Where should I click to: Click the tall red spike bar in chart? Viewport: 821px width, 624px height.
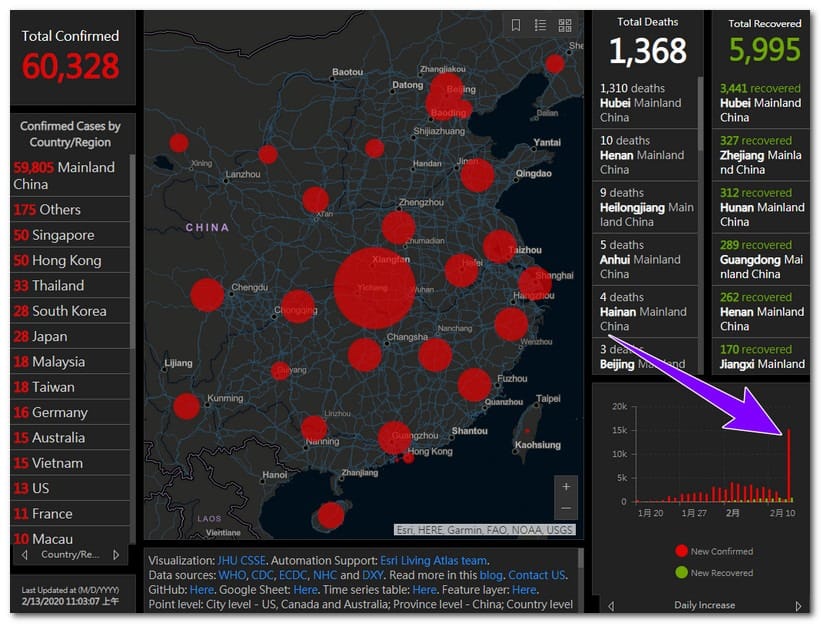[789, 465]
